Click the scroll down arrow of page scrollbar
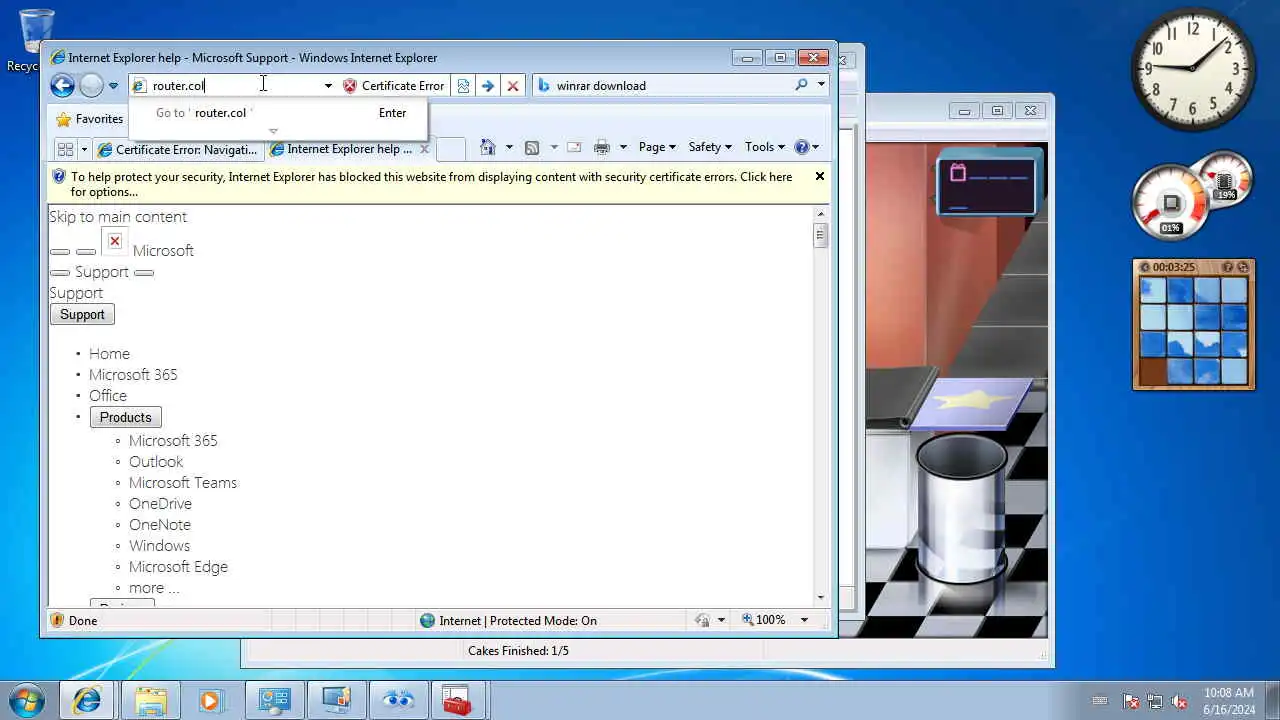This screenshot has height=720, width=1280. 821,597
